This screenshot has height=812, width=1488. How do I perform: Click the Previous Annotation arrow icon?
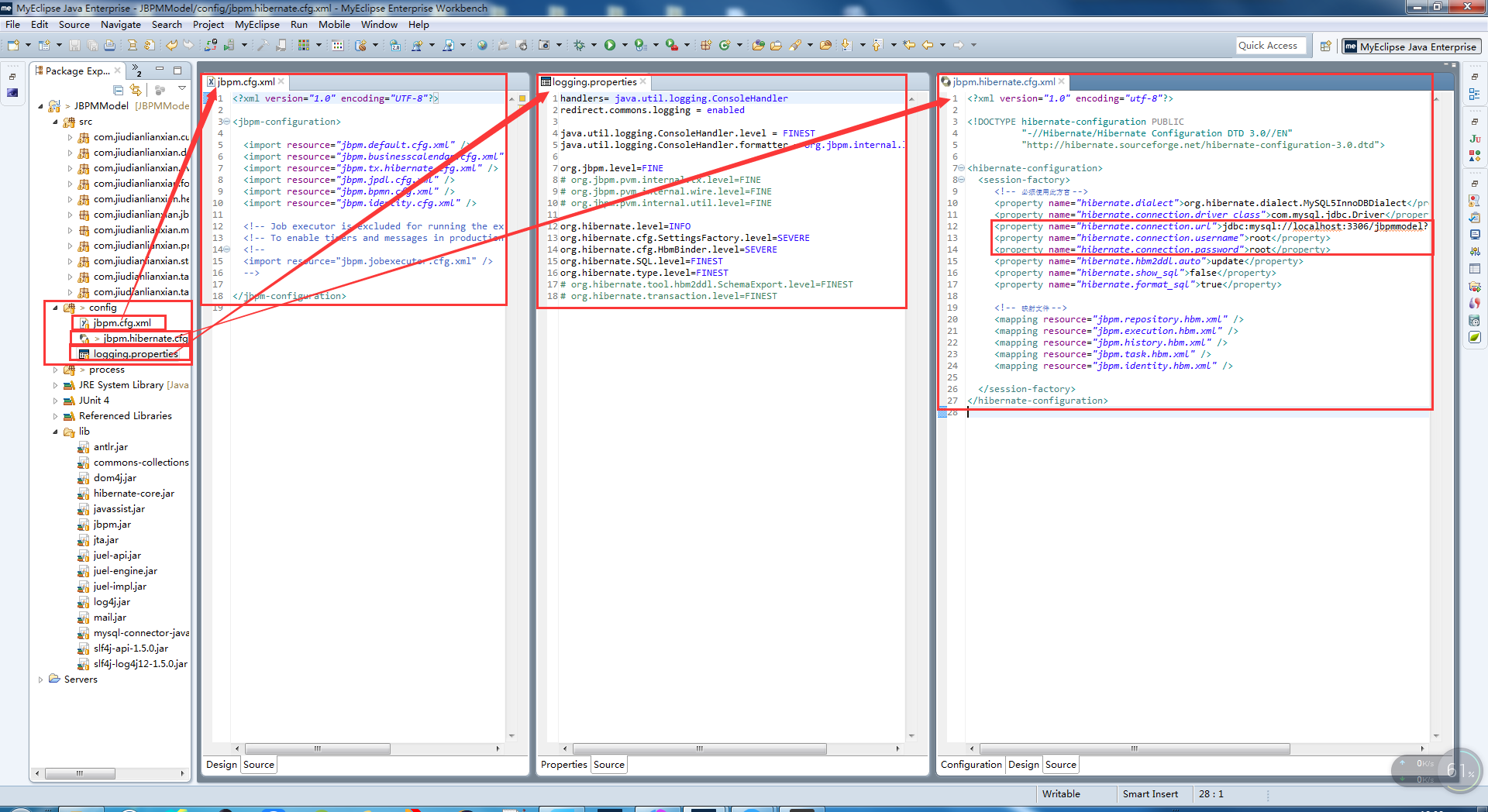pyautogui.click(x=877, y=46)
